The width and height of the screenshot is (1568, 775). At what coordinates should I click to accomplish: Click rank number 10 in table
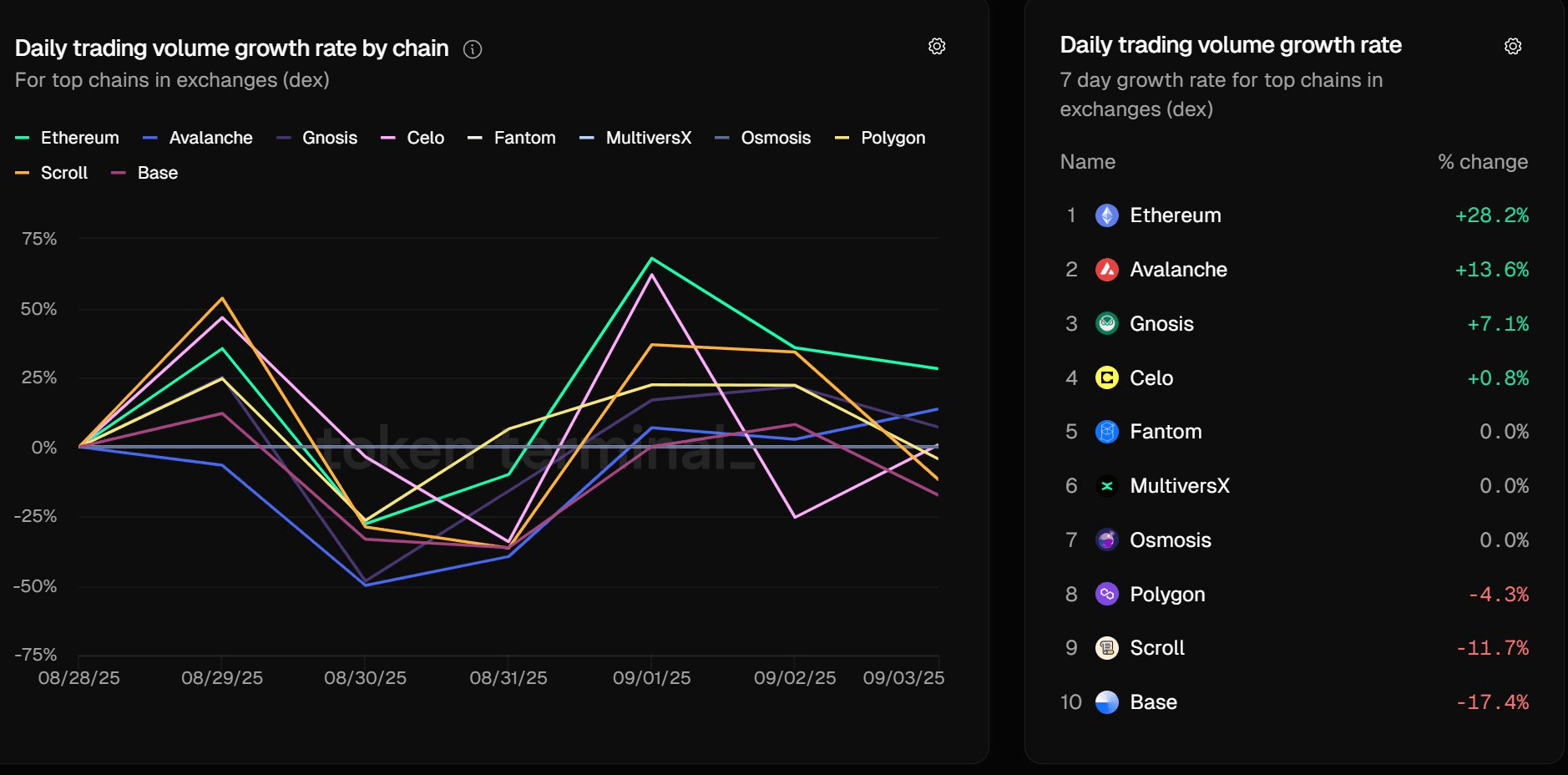click(1071, 702)
